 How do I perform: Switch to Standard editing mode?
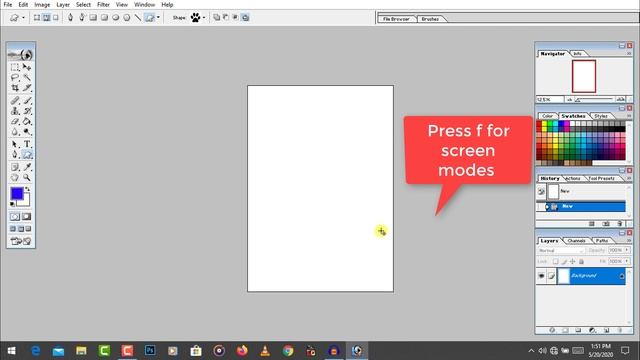(x=15, y=217)
